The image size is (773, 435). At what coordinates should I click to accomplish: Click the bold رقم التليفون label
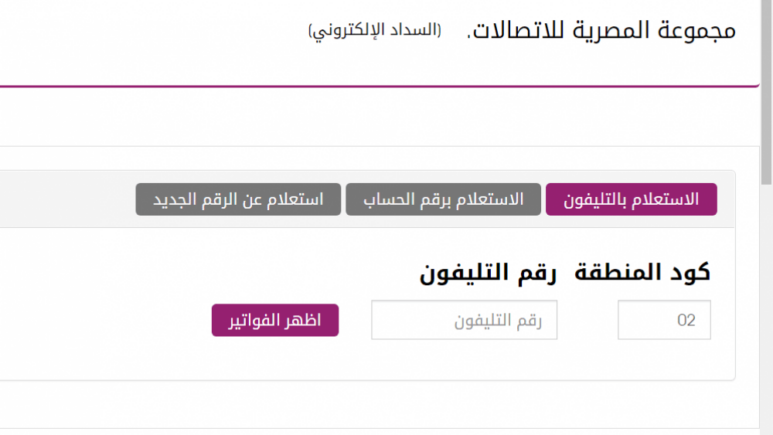488,273
